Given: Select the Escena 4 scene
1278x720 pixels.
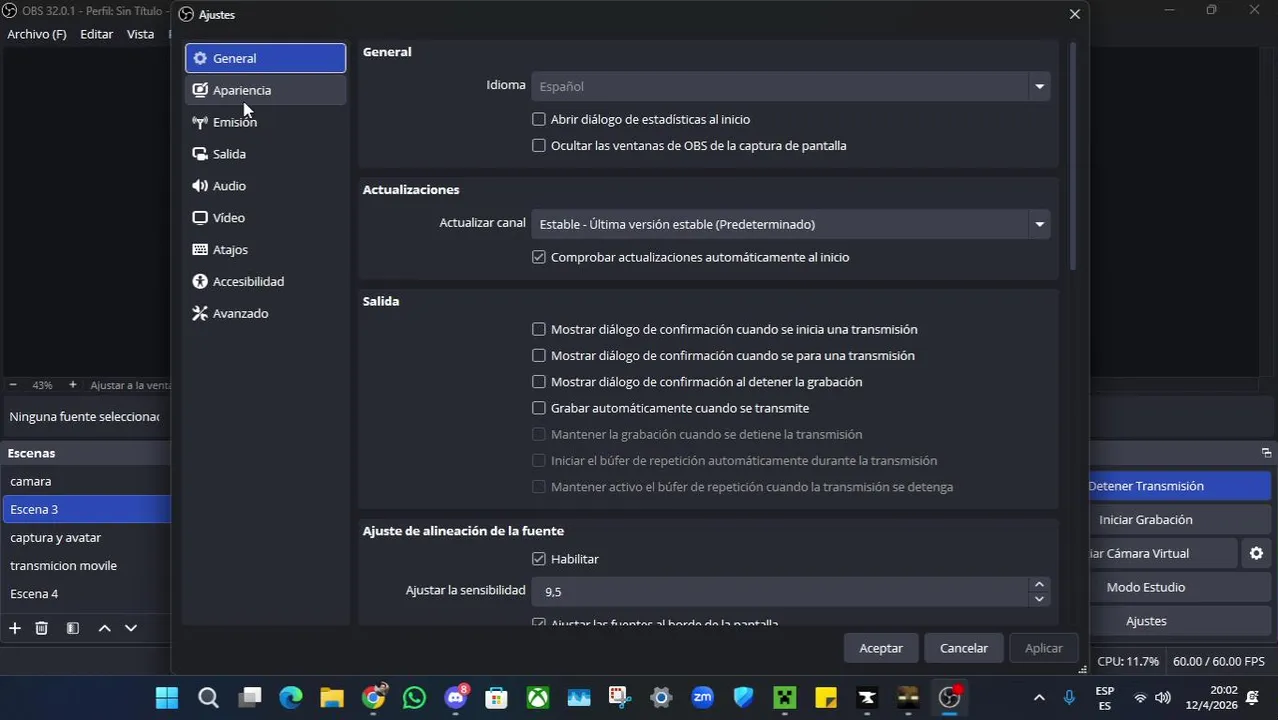Looking at the screenshot, I should pyautogui.click(x=86, y=593).
